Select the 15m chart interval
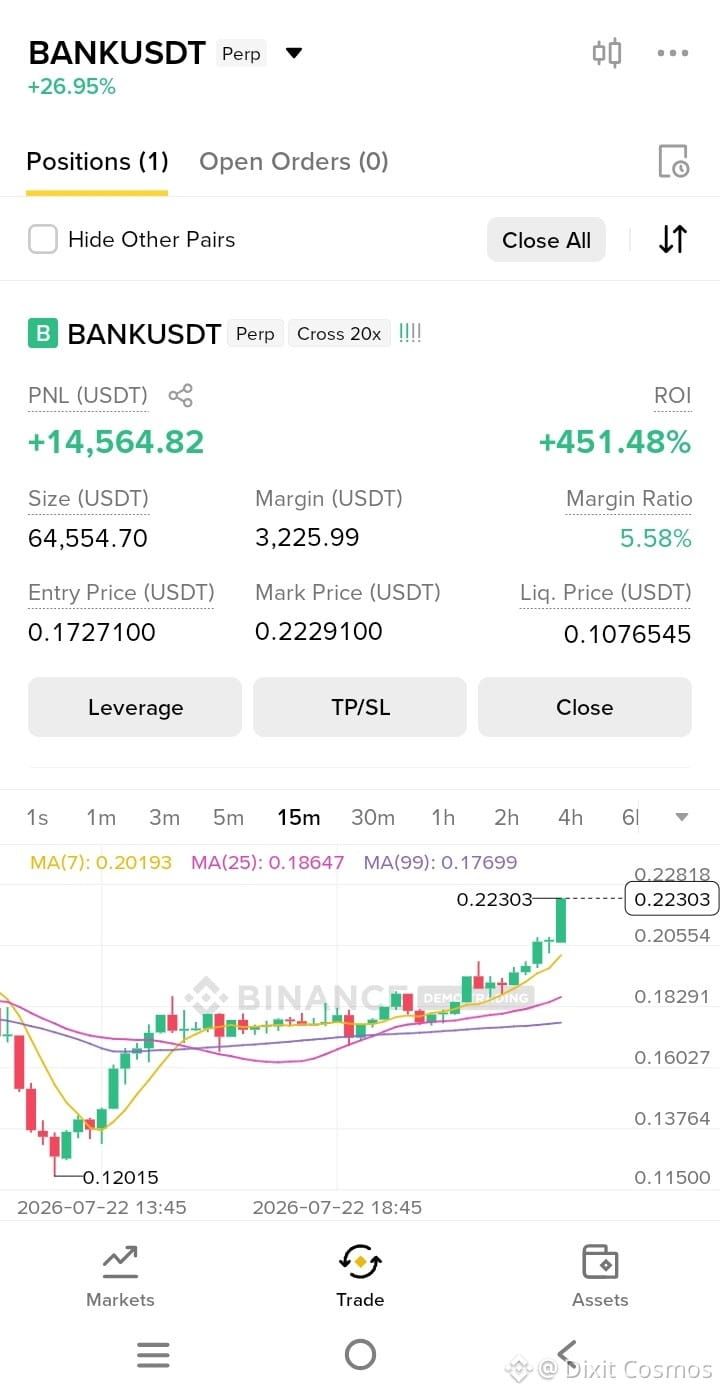This screenshot has width=720, height=1394. pos(299,818)
